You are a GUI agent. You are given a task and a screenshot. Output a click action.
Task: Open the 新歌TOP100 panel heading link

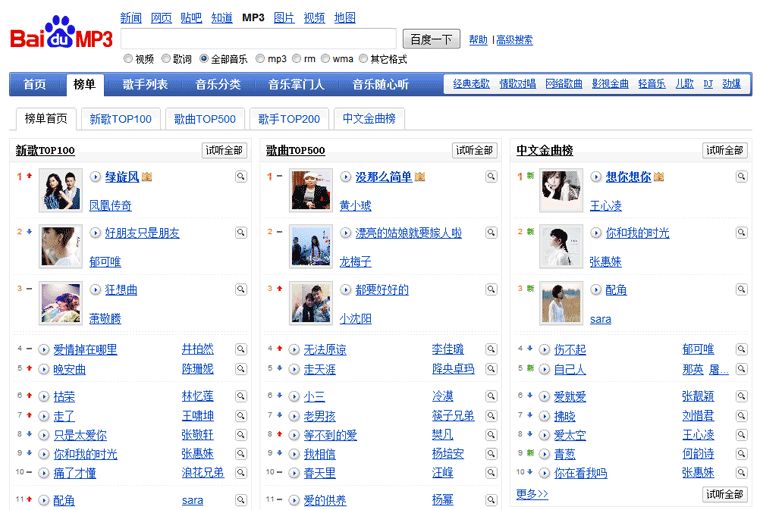point(45,151)
